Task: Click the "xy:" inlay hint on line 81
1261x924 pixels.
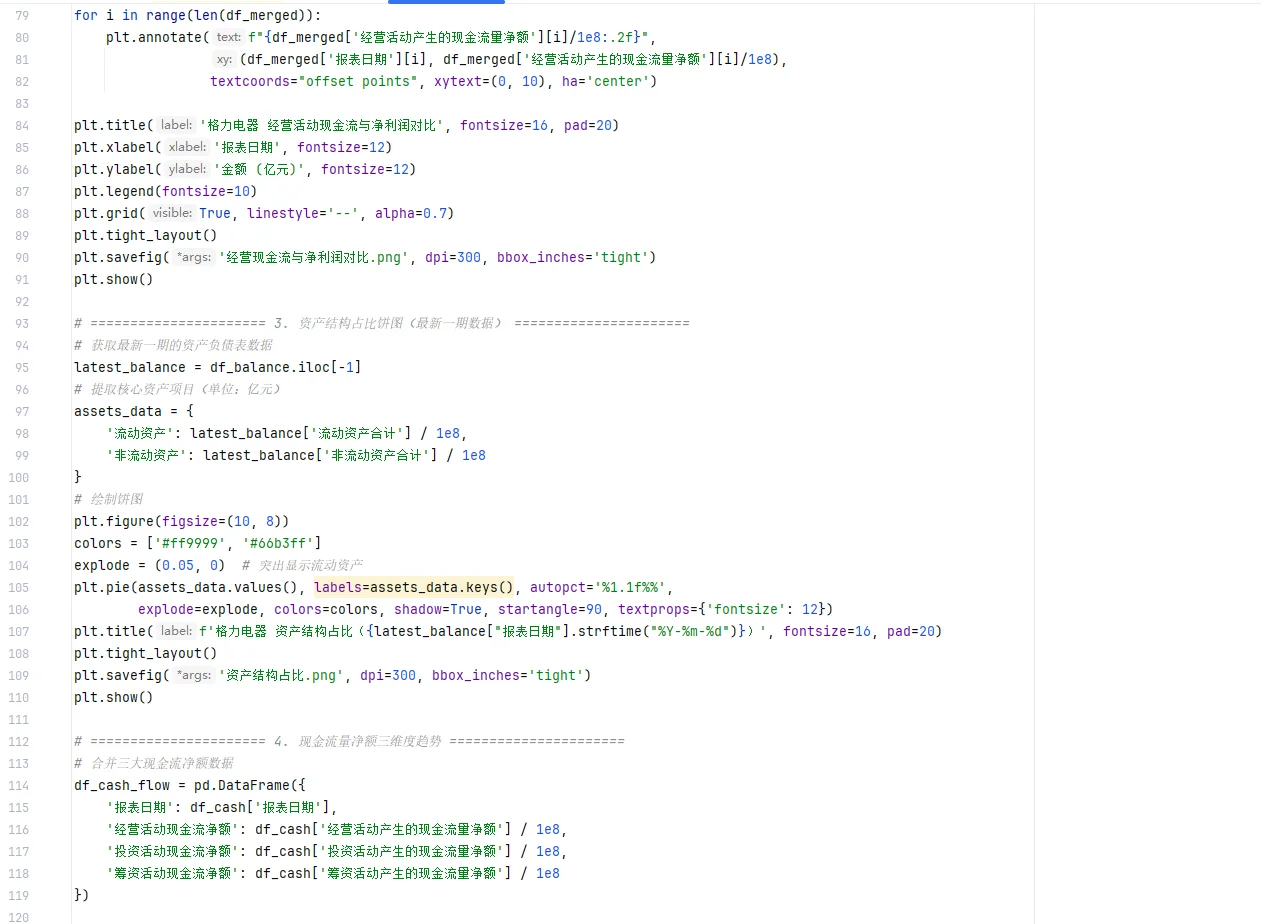Action: click(225, 60)
